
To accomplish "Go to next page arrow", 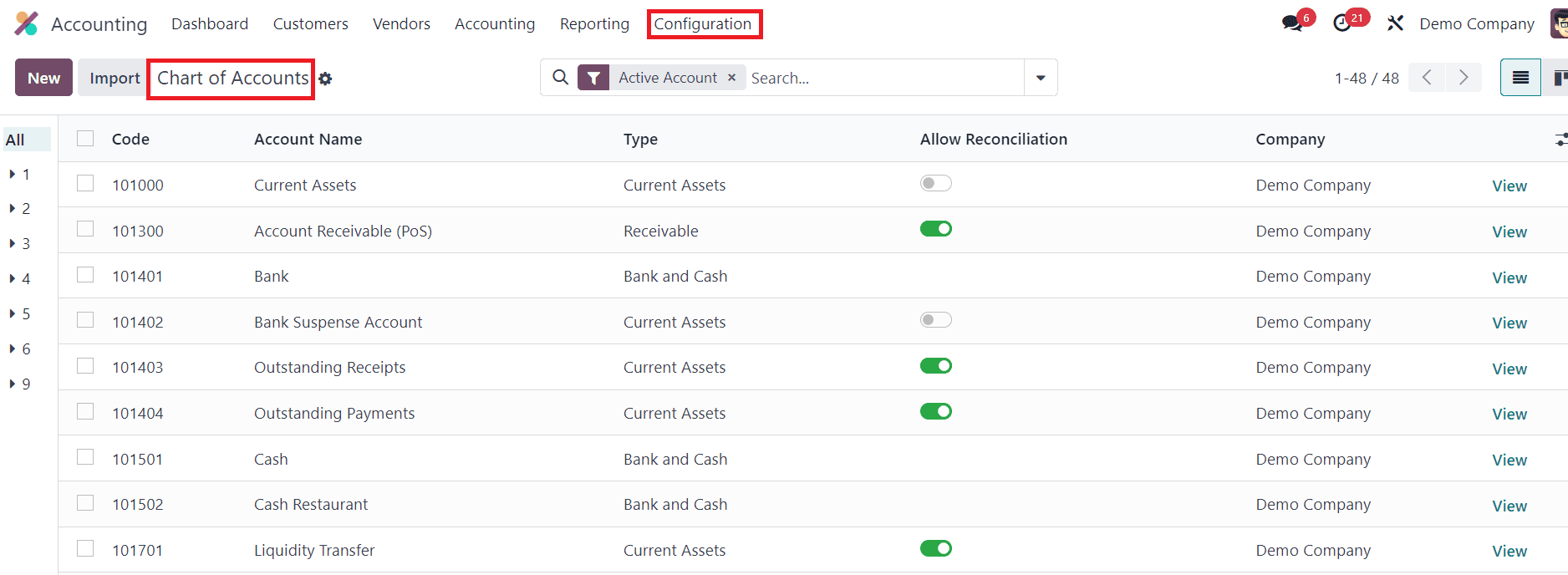I will coord(1464,78).
